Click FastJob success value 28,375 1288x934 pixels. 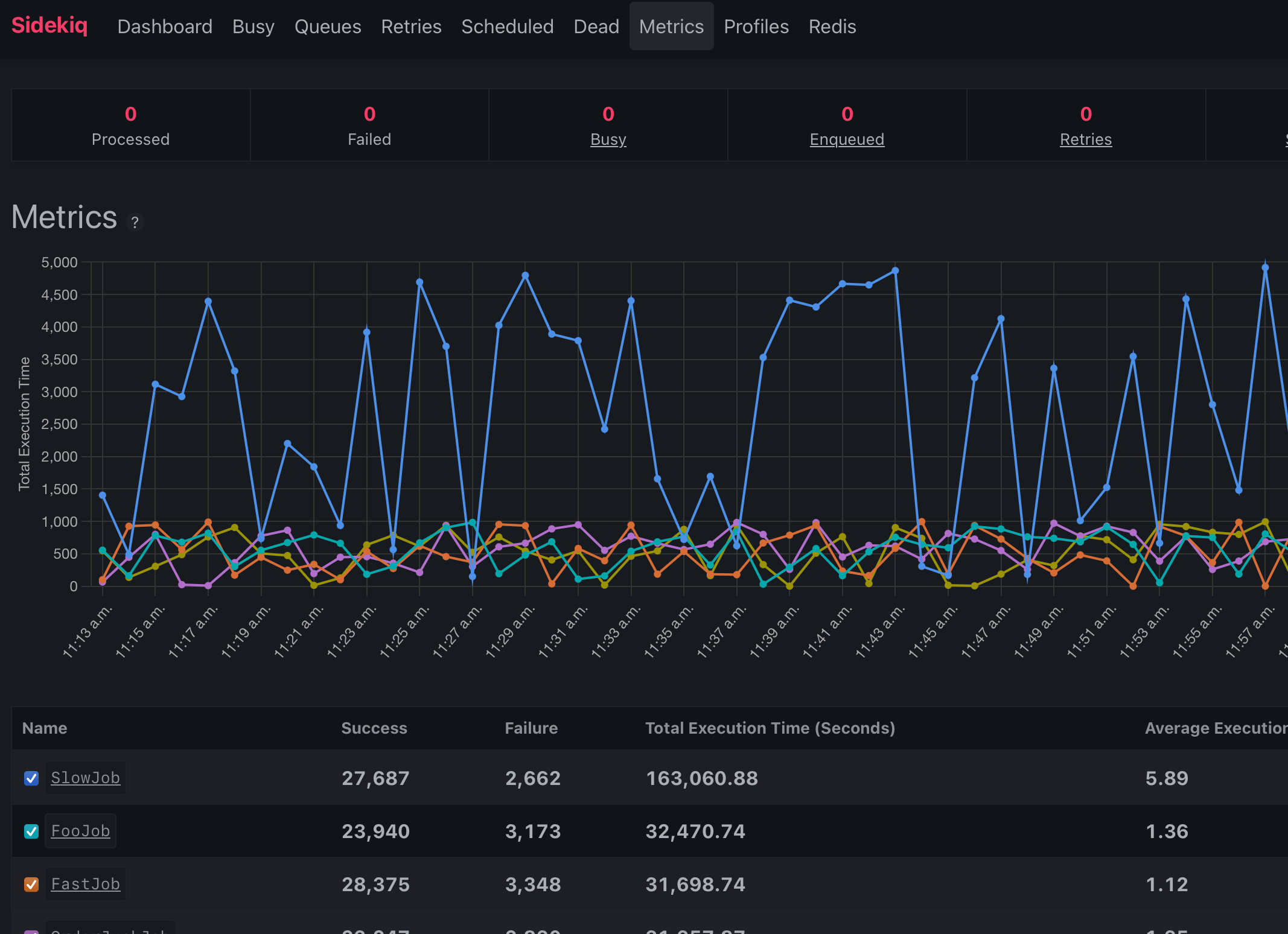pyautogui.click(x=375, y=885)
